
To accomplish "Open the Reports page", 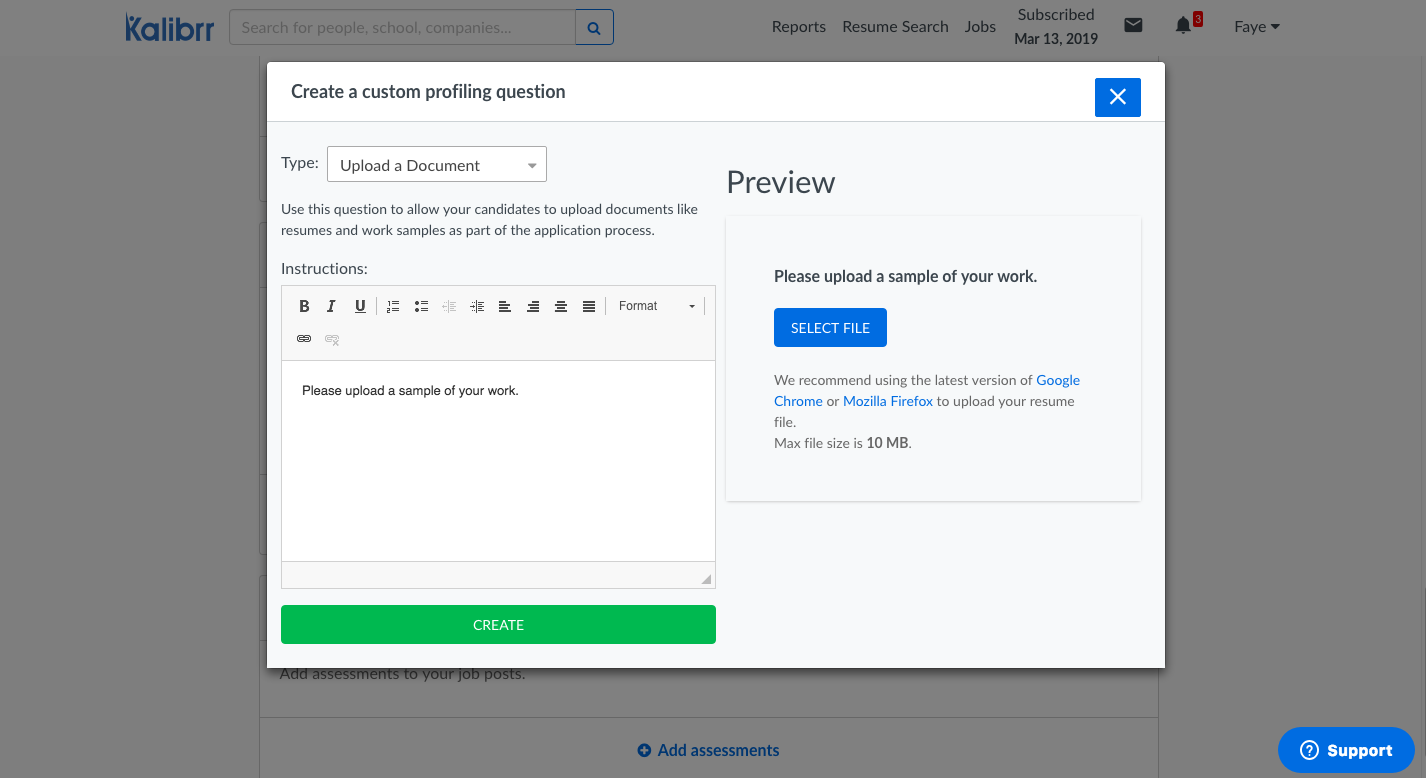I will (798, 27).
